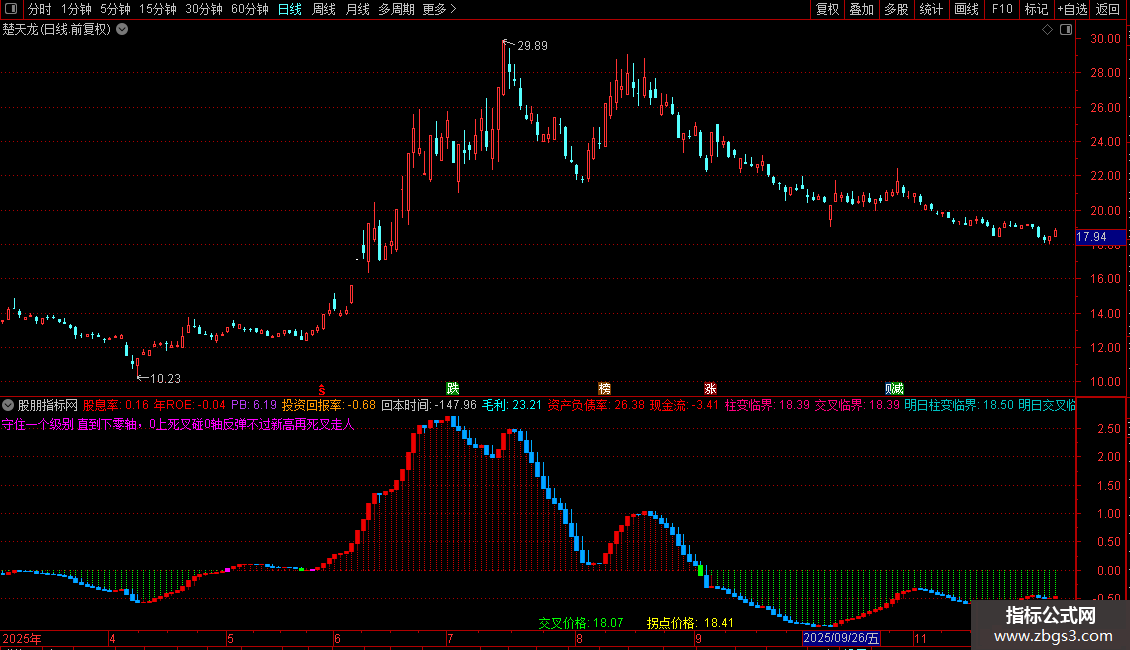This screenshot has width=1130, height=650.
Task: Click the diamond icon in chart corner
Action: [1048, 30]
